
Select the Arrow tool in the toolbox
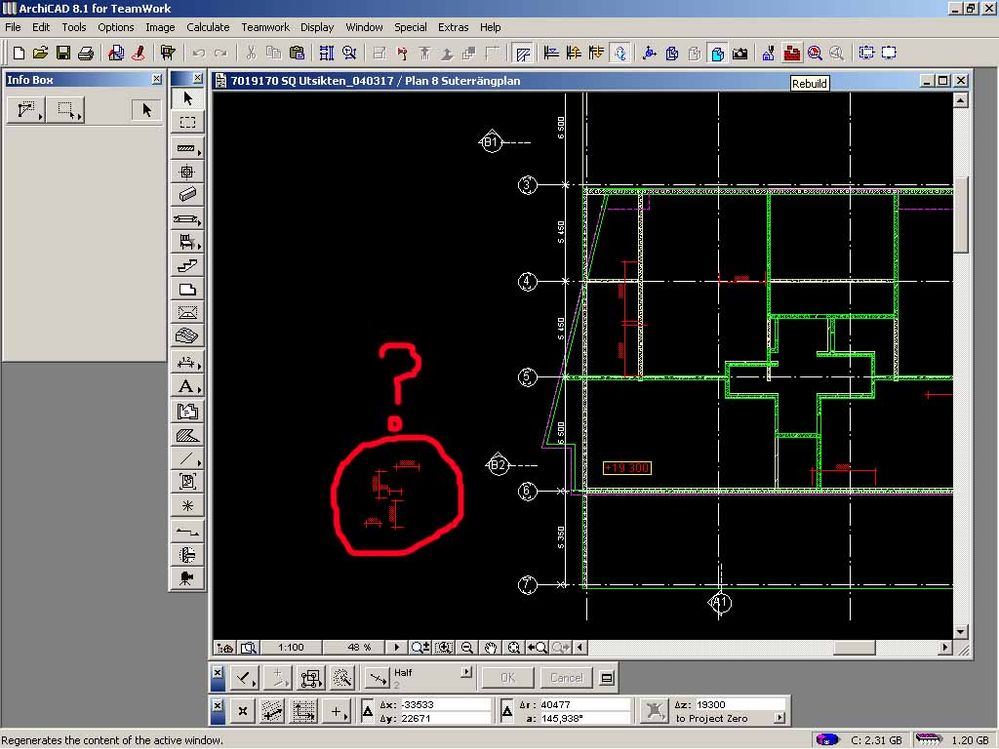pos(187,99)
